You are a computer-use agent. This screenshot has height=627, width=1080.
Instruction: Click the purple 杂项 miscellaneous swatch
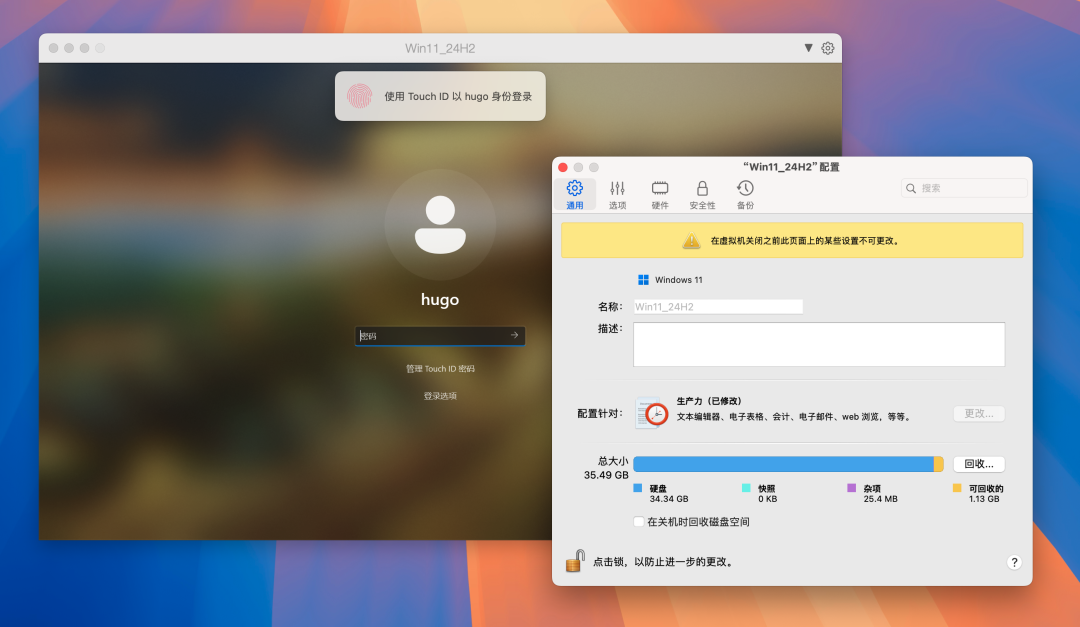pos(851,488)
